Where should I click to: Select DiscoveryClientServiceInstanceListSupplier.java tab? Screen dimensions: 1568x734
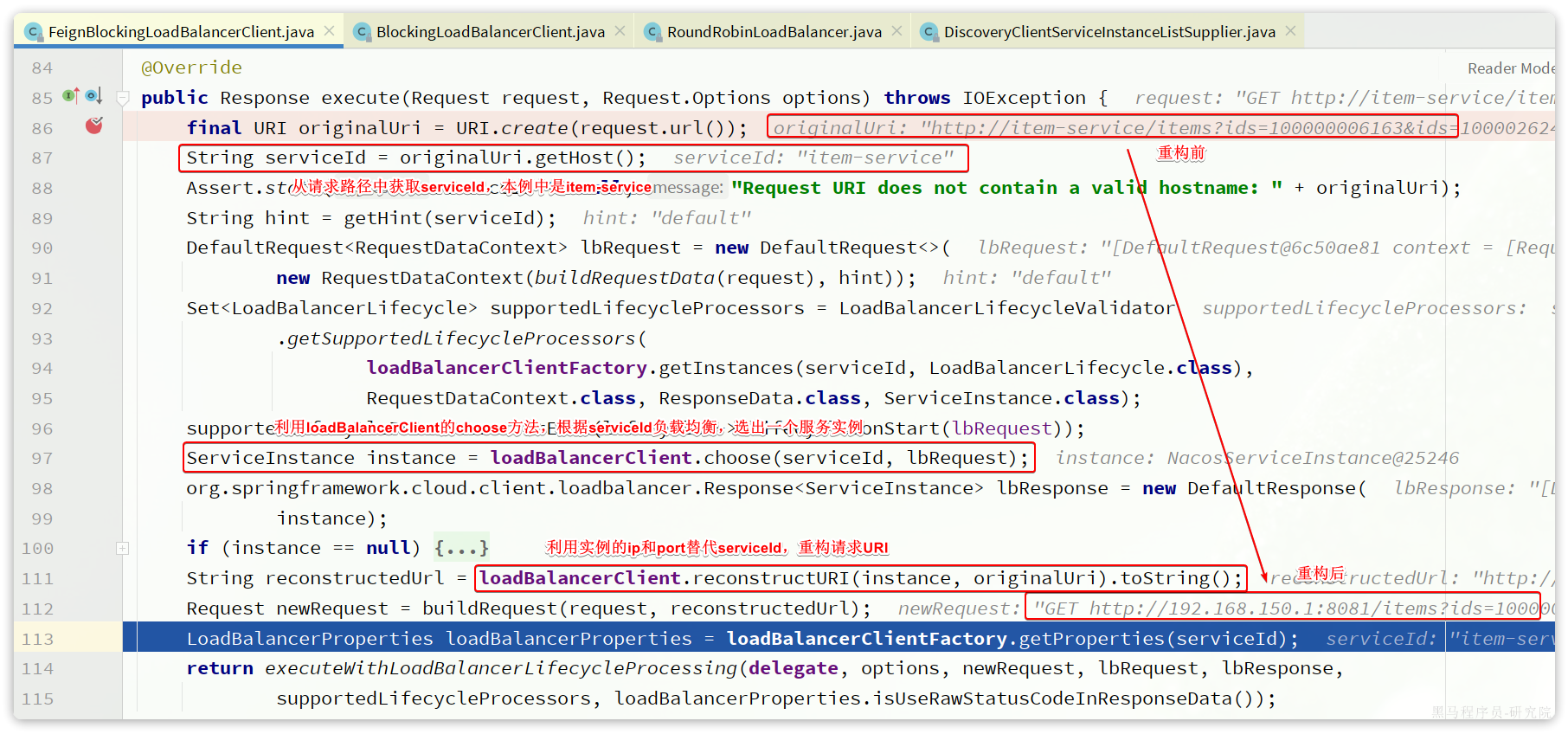coord(1109,32)
